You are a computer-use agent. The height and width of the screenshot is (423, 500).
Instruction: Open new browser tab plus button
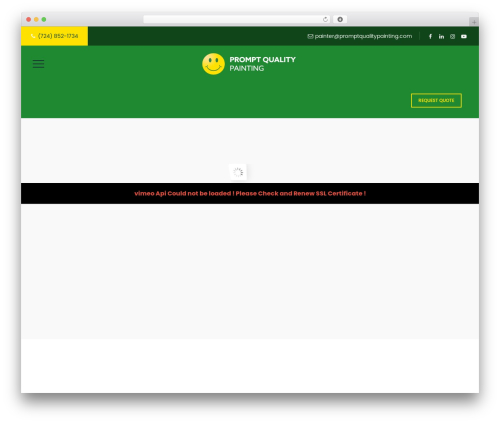pyautogui.click(x=474, y=22)
